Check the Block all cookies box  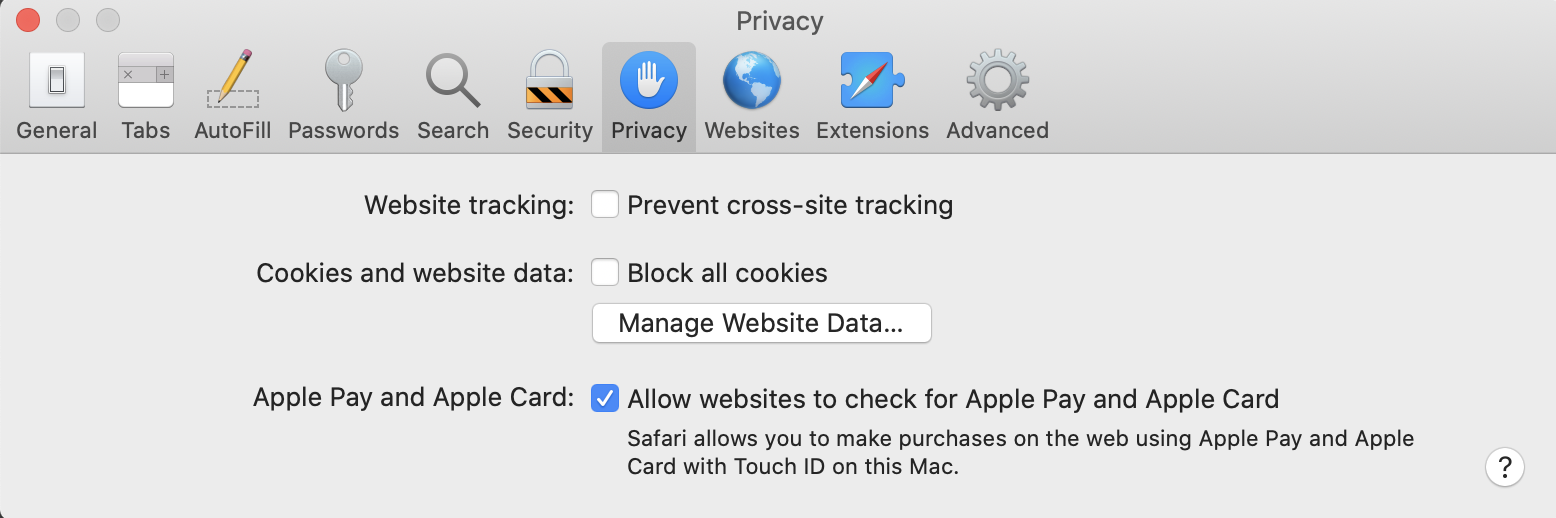pyautogui.click(x=604, y=273)
